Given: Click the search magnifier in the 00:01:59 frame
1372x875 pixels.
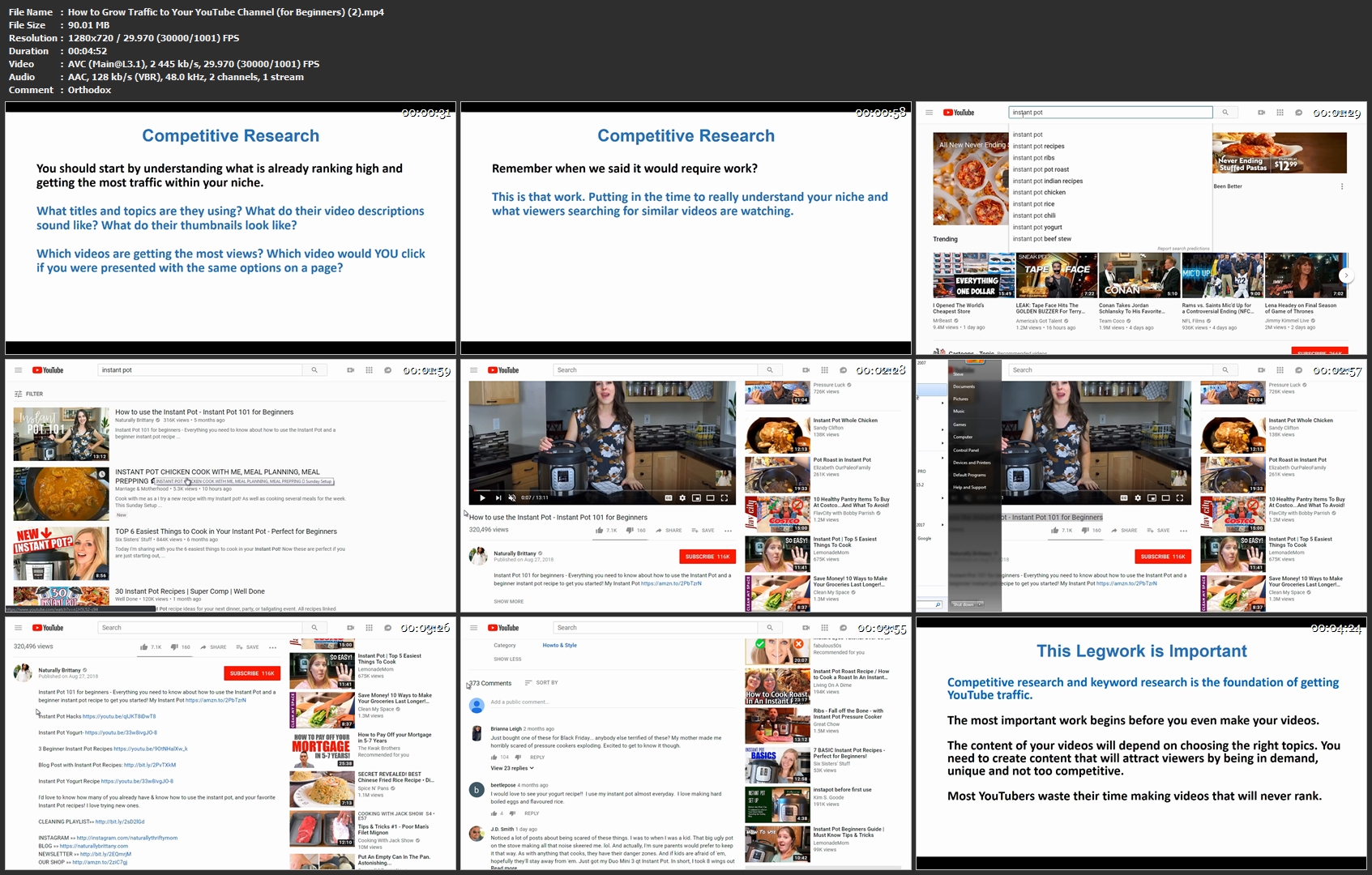Looking at the screenshot, I should coord(314,370).
